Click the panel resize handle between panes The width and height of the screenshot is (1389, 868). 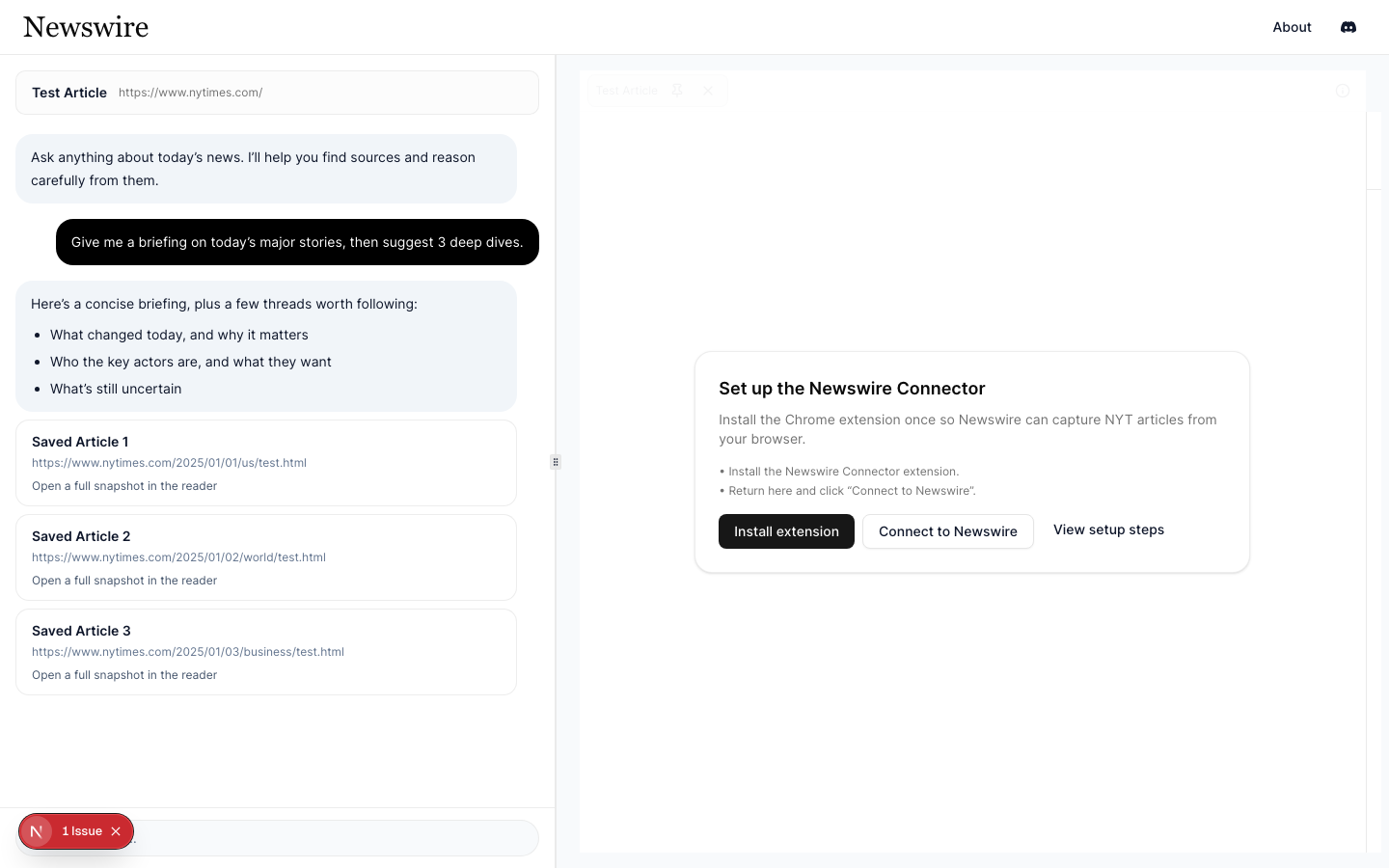pyautogui.click(x=556, y=462)
